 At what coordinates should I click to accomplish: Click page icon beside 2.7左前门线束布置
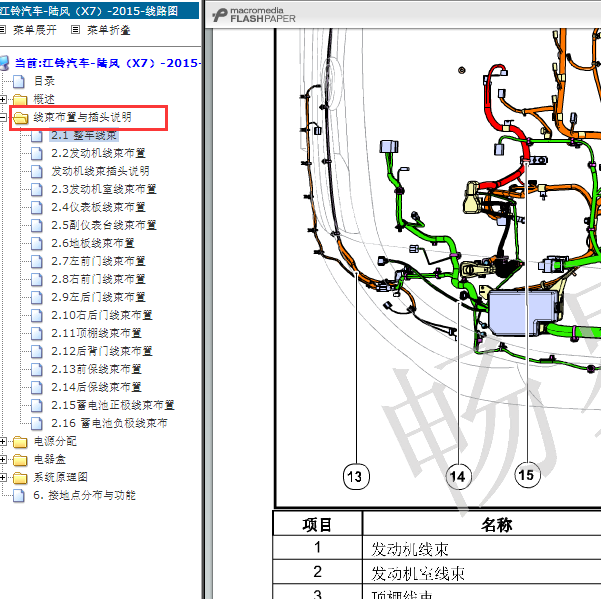(x=37, y=261)
